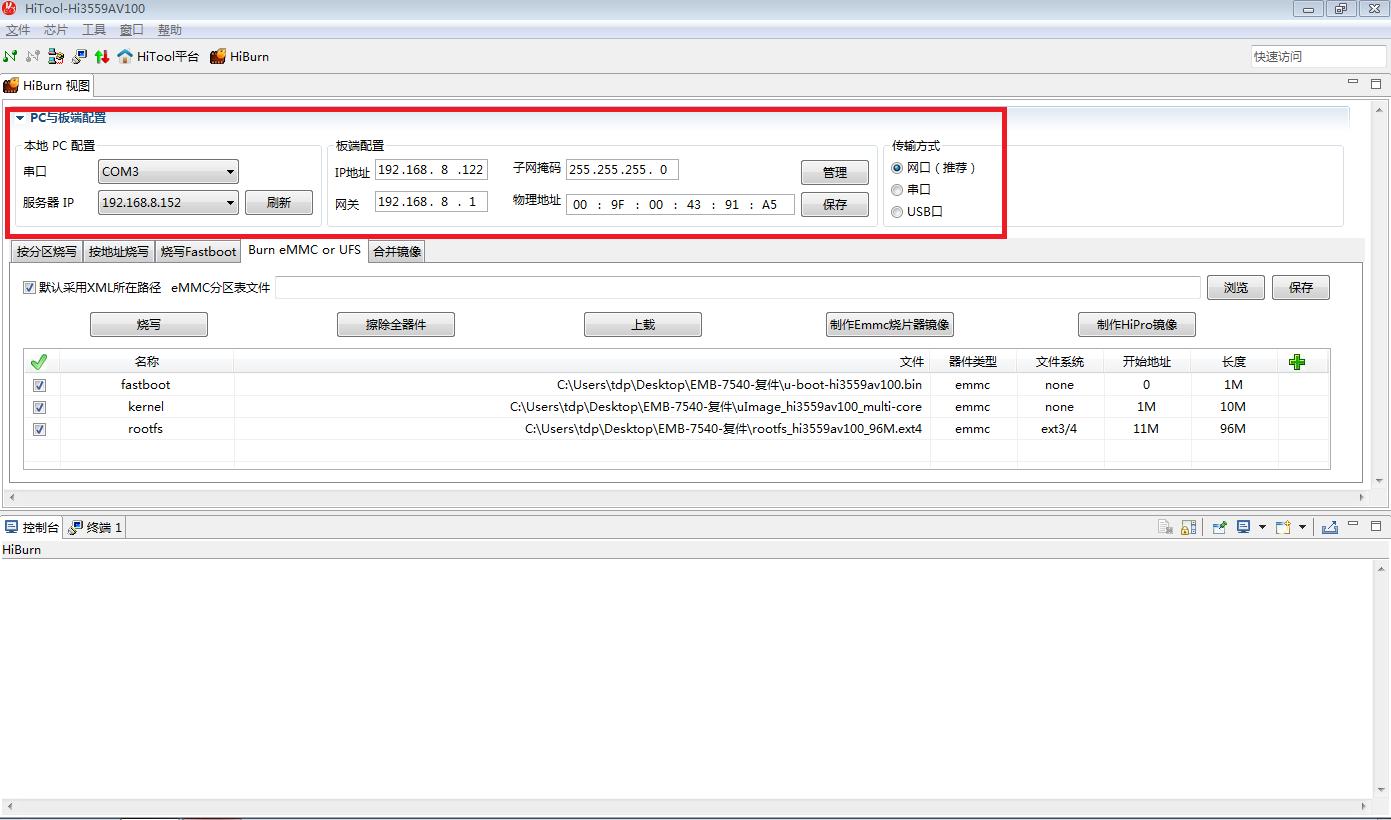
Task: Click the eMMC分区表文件 path field
Action: [x=737, y=288]
